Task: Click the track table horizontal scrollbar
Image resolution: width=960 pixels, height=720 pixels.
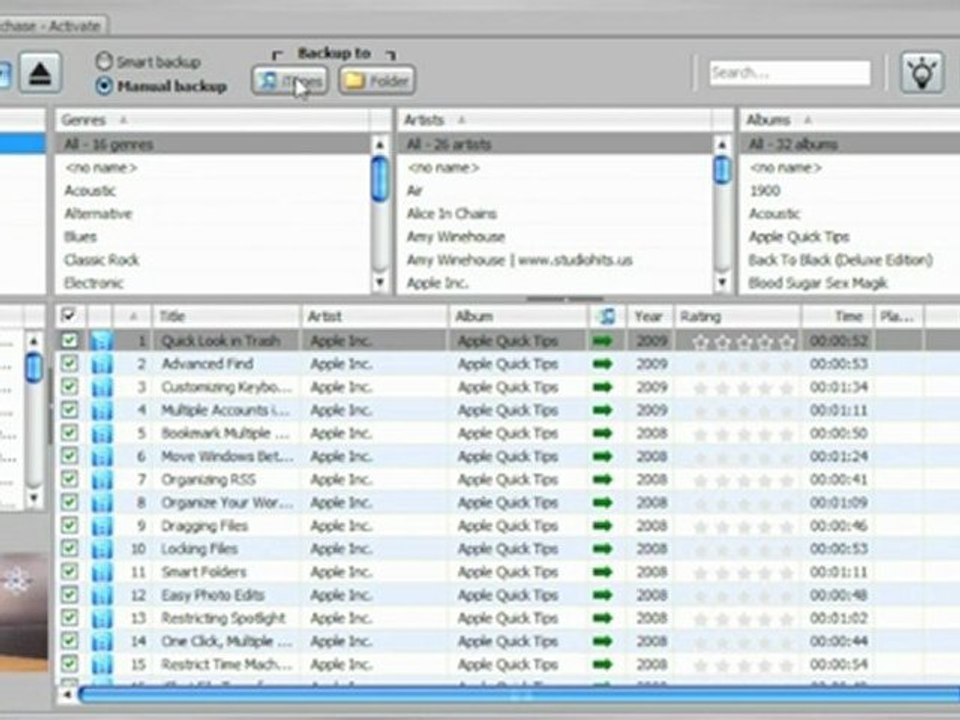Action: pos(519,695)
